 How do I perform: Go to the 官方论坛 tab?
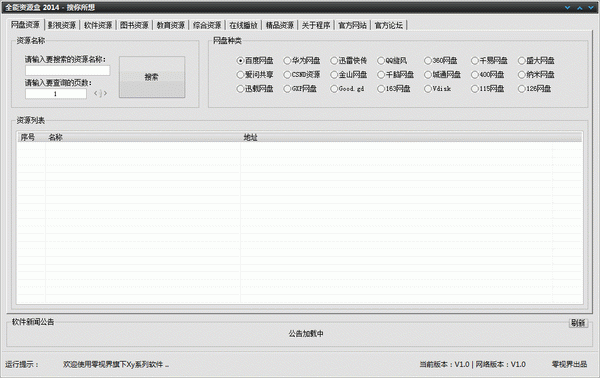point(389,25)
